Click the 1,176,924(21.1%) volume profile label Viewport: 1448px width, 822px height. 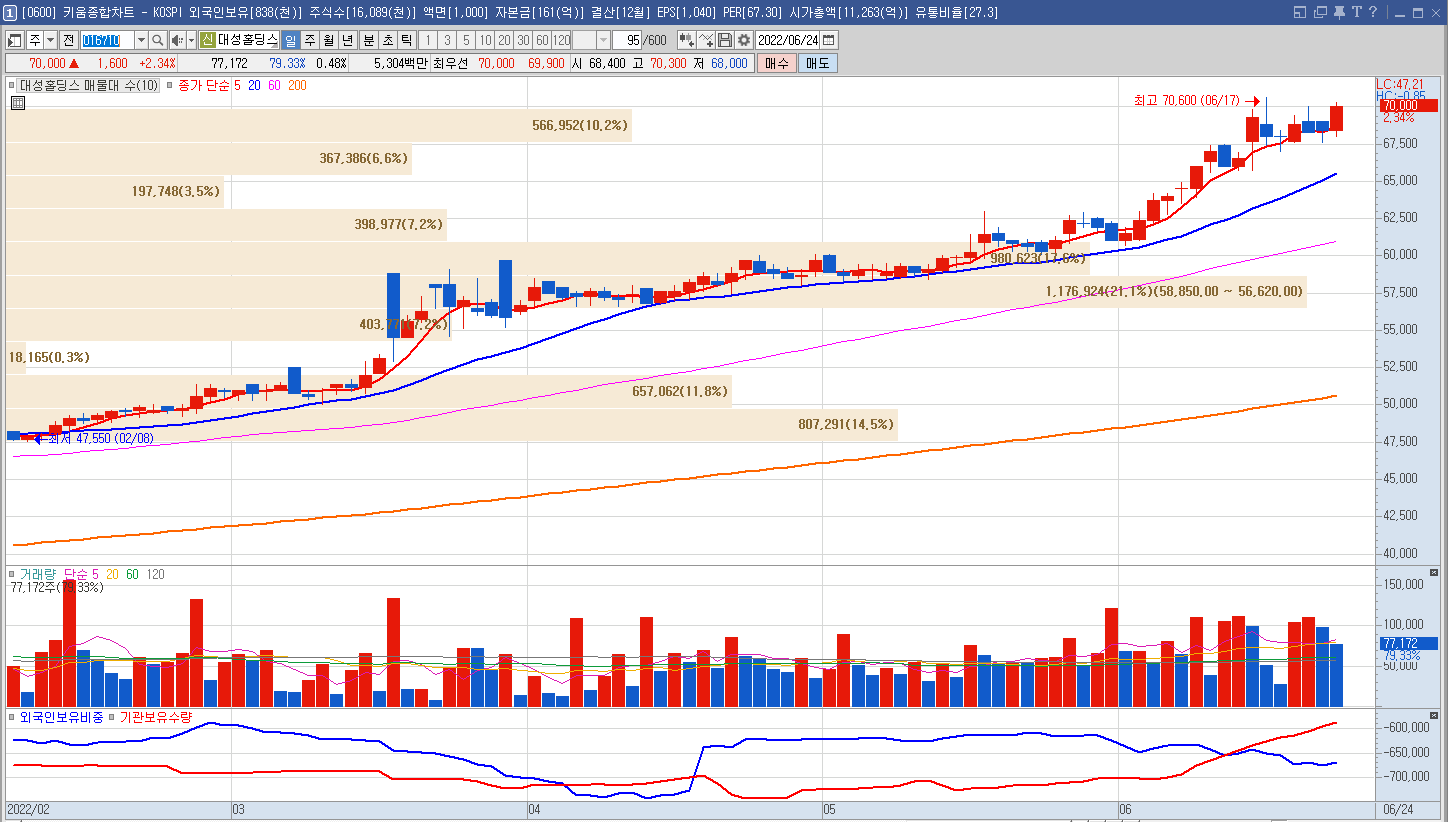pyautogui.click(x=1174, y=291)
